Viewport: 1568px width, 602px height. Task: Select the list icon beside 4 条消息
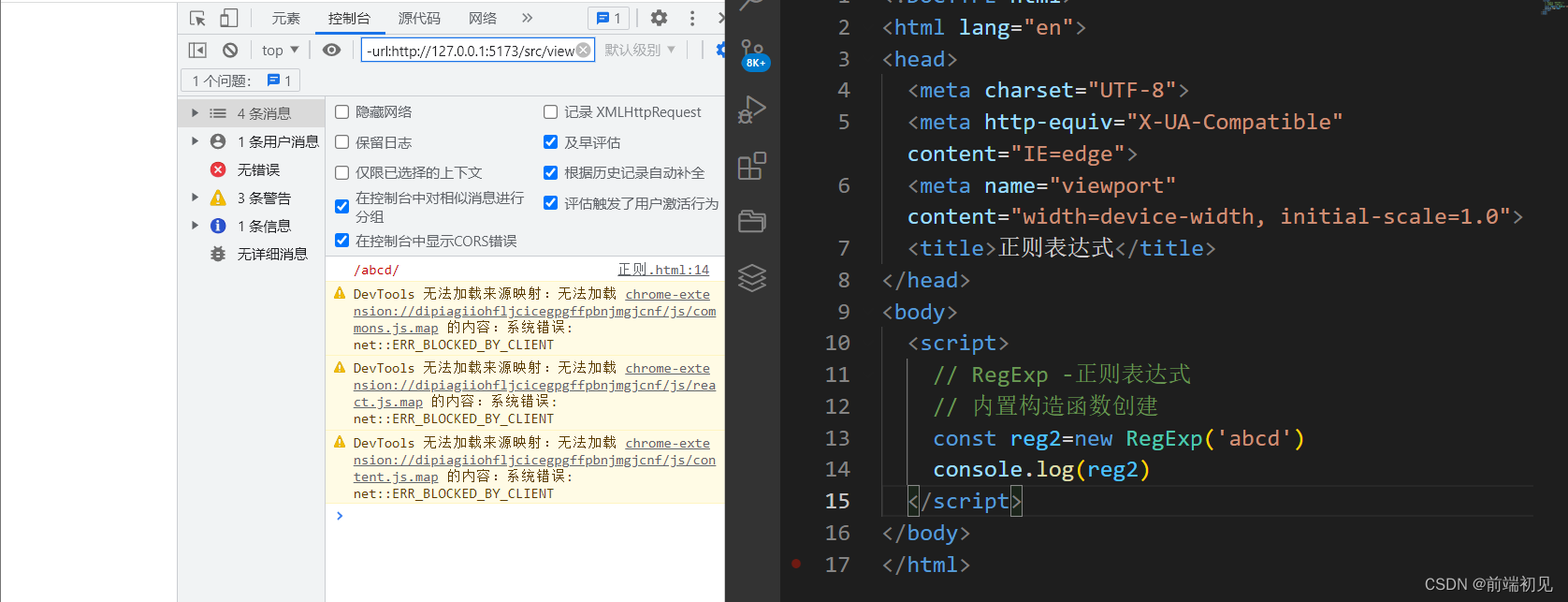point(218,113)
